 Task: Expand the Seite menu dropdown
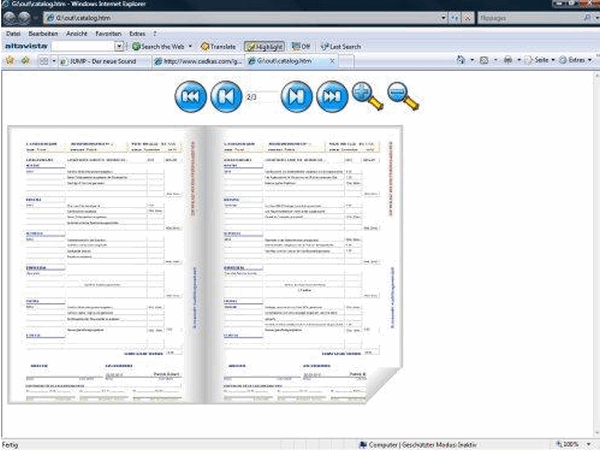pos(554,61)
